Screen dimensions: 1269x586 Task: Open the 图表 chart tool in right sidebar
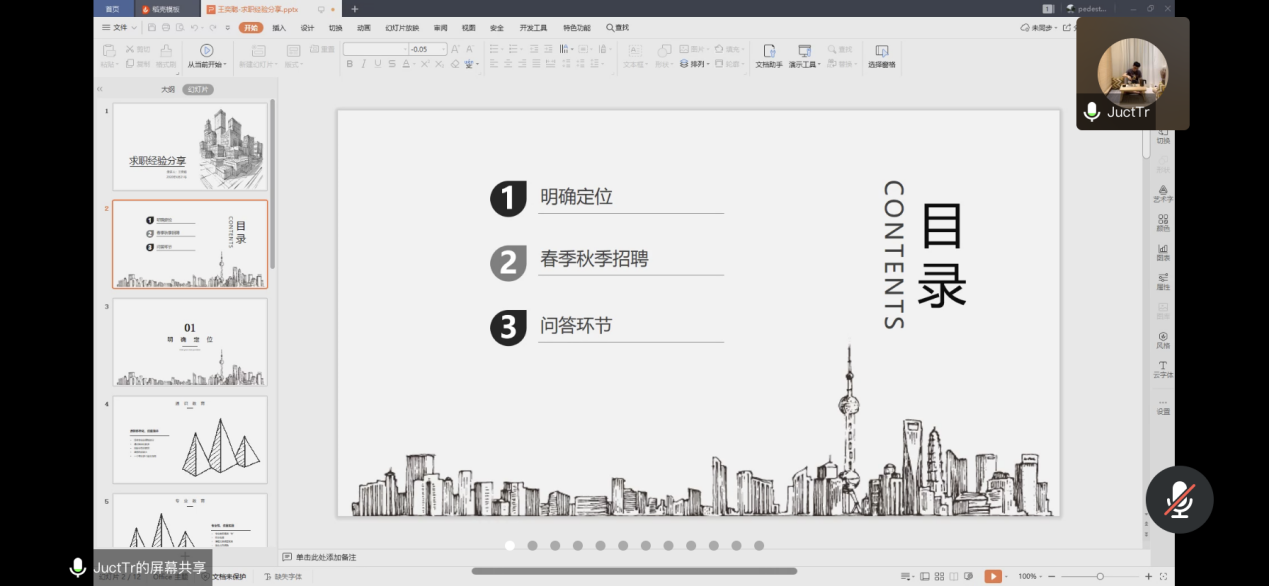point(1162,252)
